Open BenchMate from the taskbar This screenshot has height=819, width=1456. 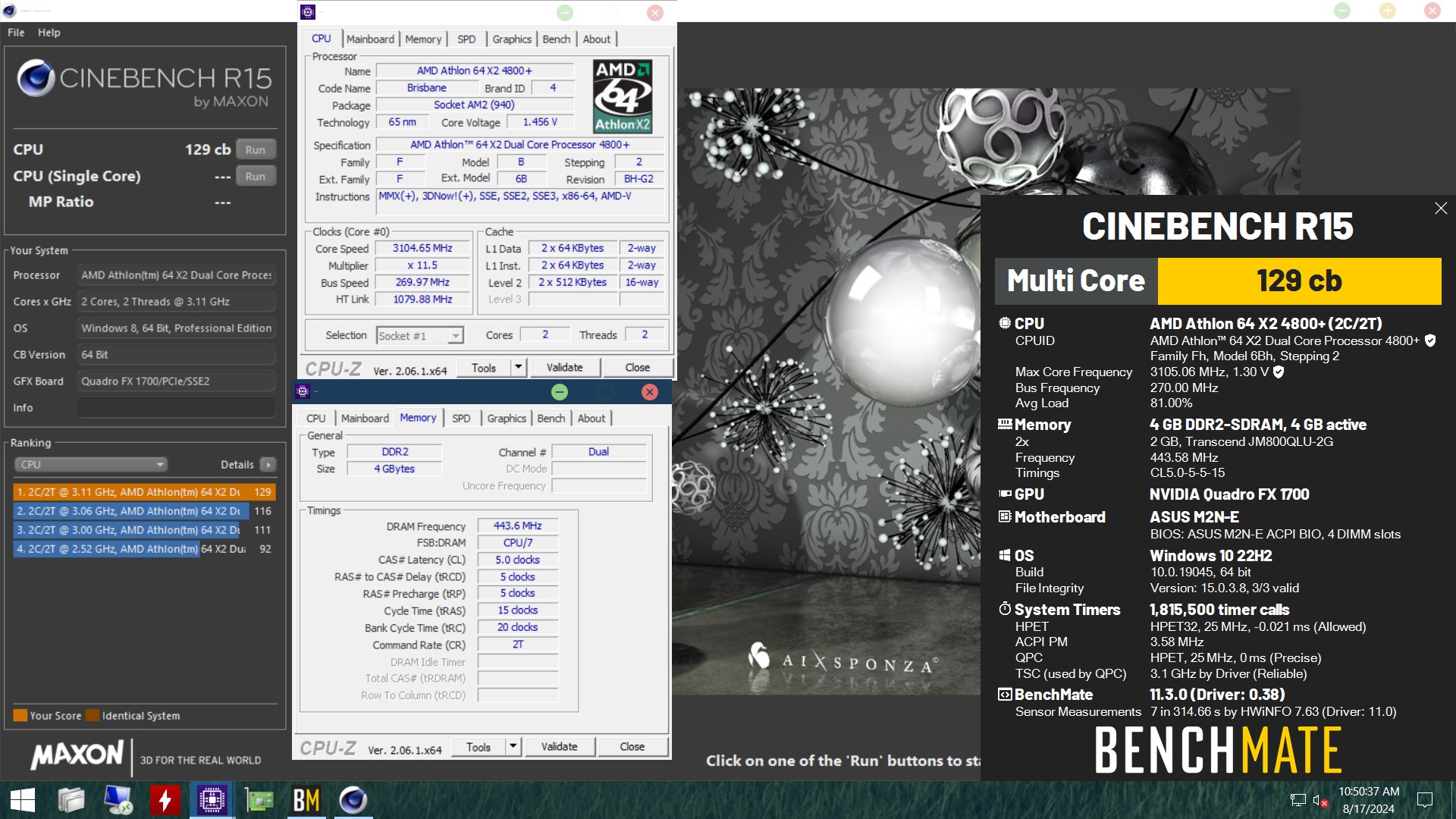coord(306,800)
